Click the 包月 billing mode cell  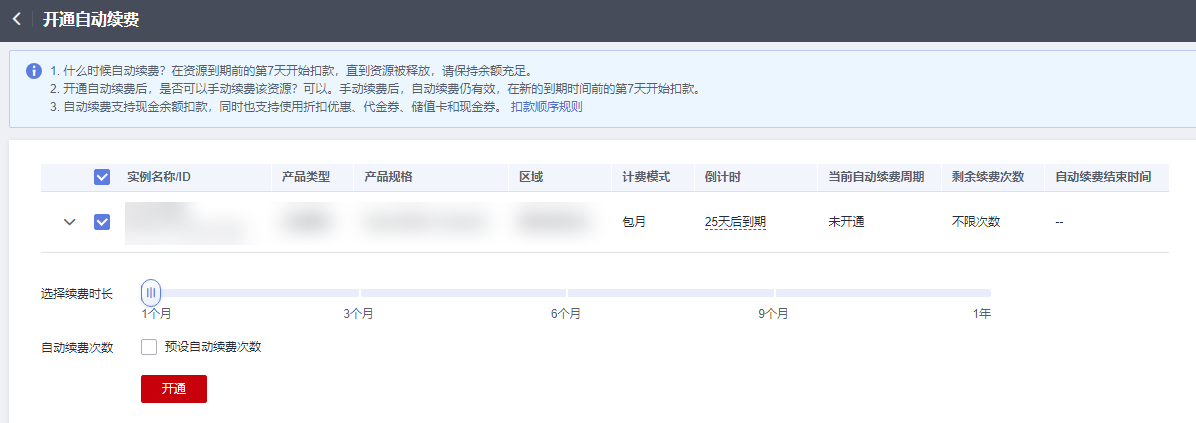pyautogui.click(x=635, y=222)
